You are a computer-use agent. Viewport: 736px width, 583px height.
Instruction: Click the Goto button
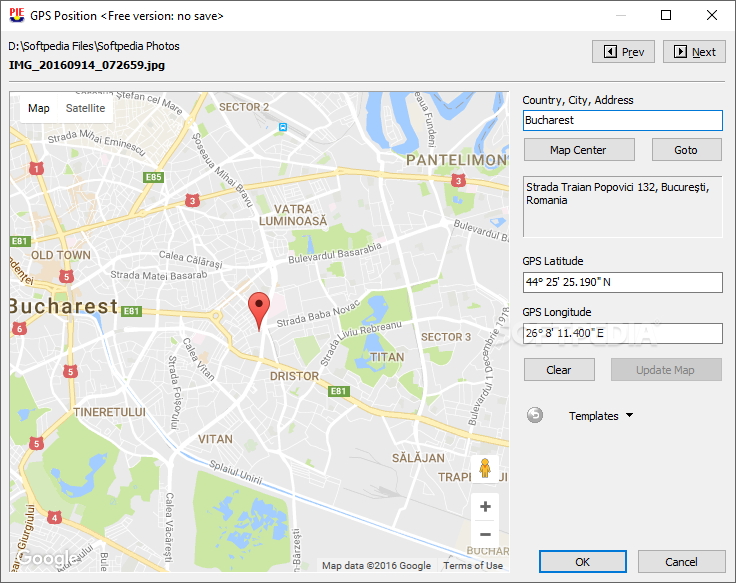click(x=686, y=150)
